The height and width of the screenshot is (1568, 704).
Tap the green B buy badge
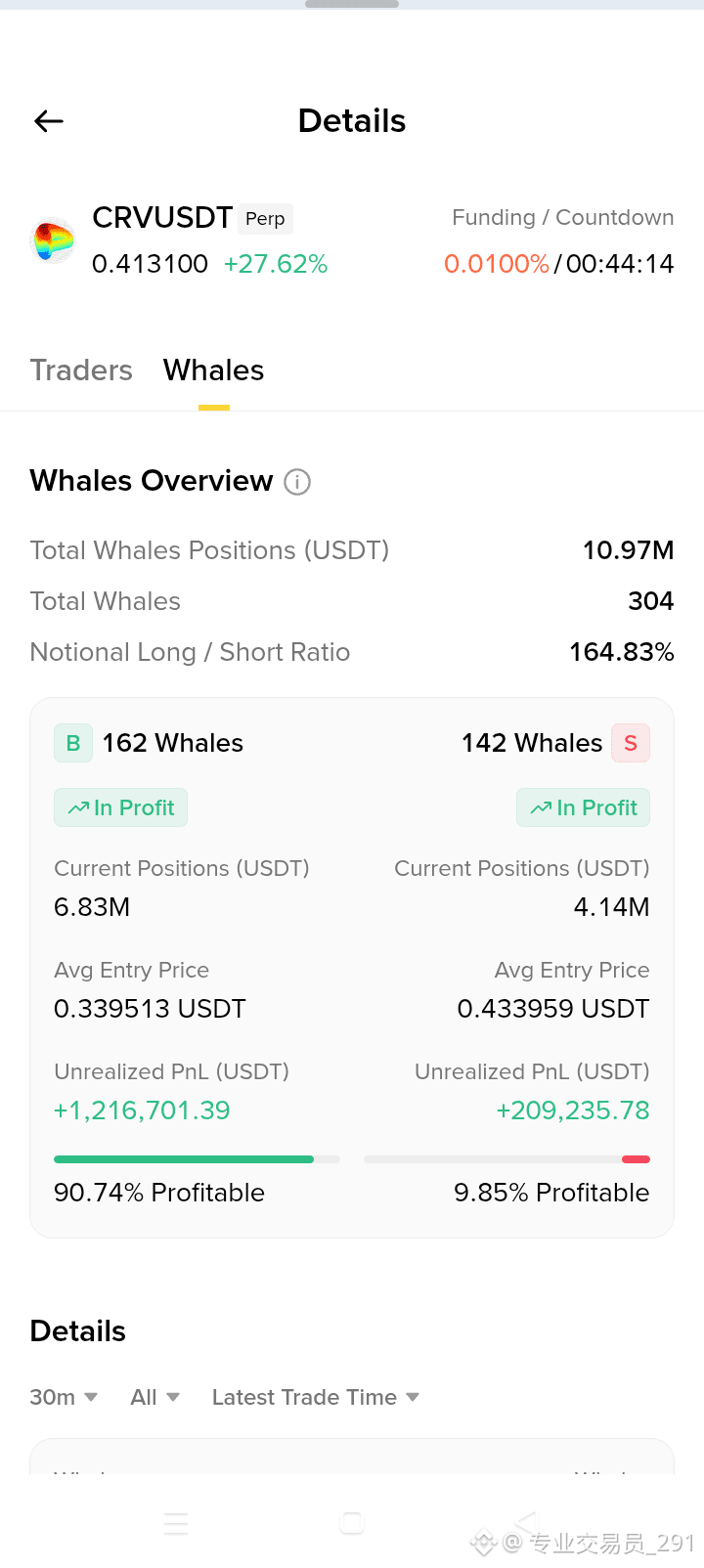[73, 743]
